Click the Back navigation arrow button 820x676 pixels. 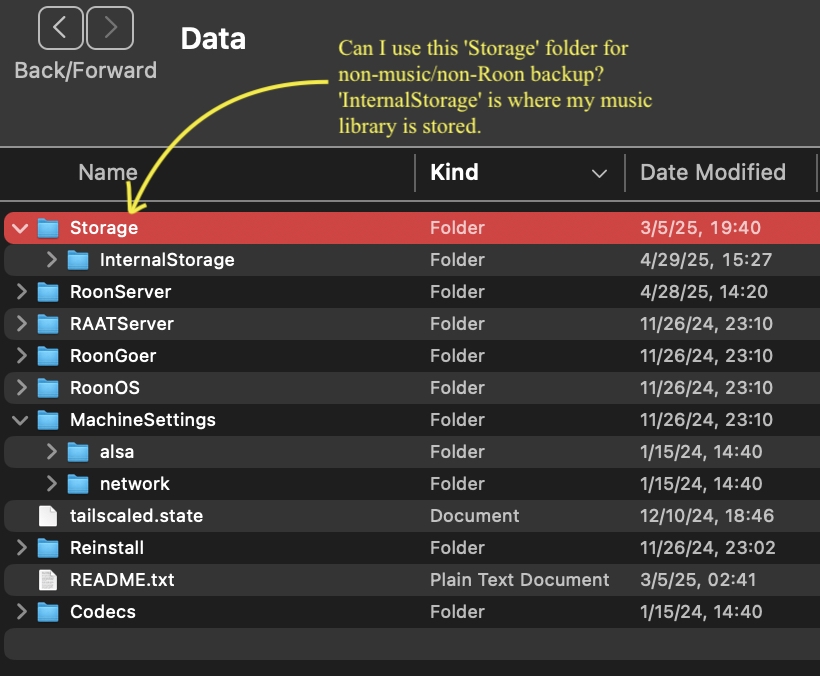point(60,28)
